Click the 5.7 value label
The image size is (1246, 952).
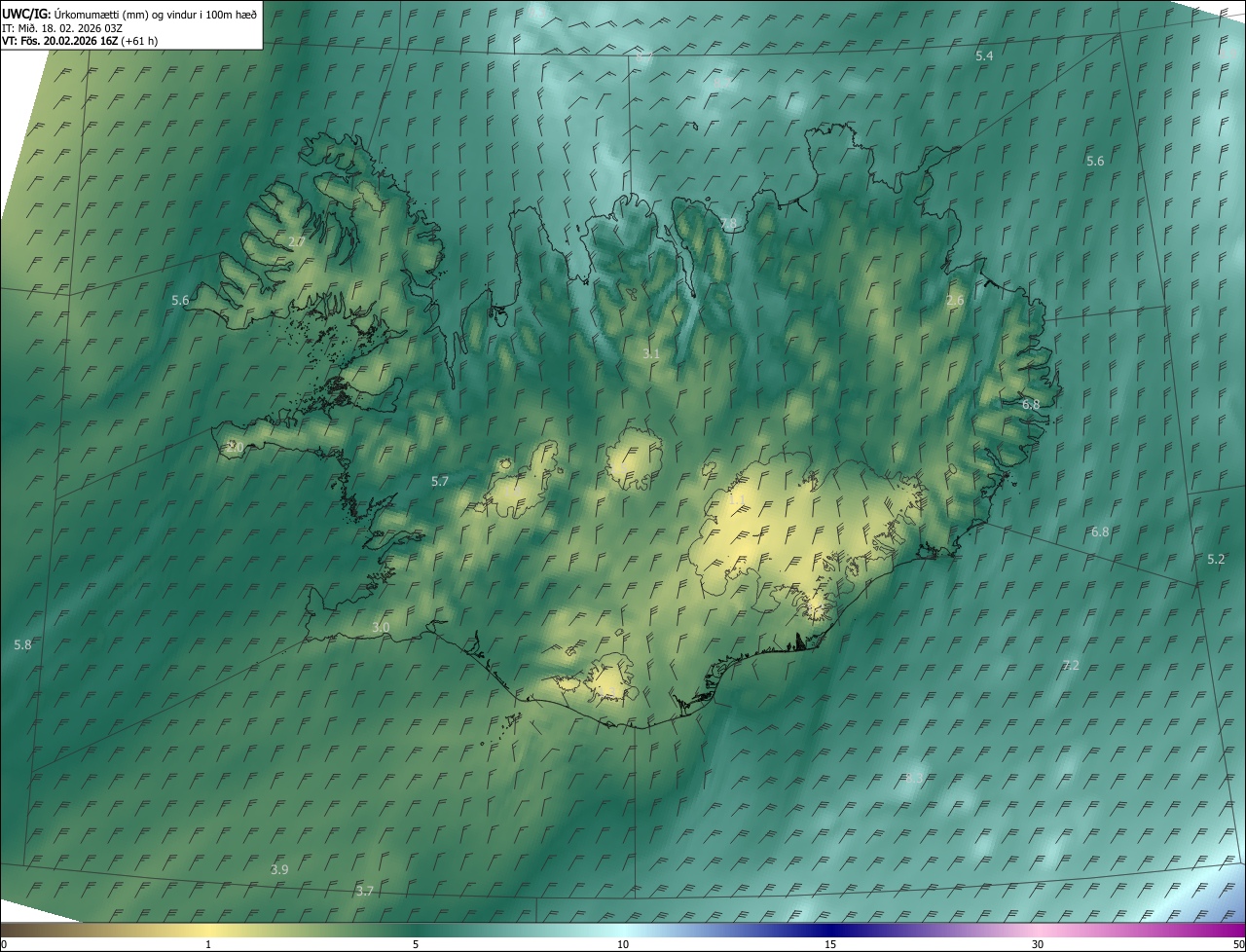coord(440,482)
